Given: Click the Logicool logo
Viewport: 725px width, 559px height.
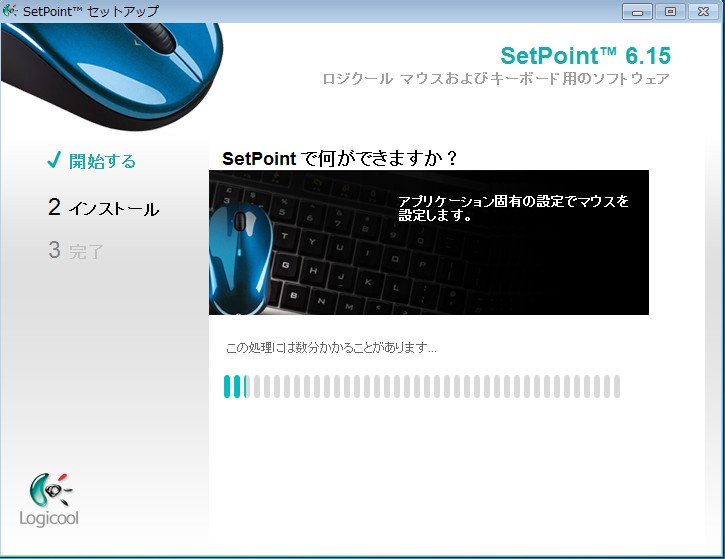Looking at the screenshot, I should [49, 500].
